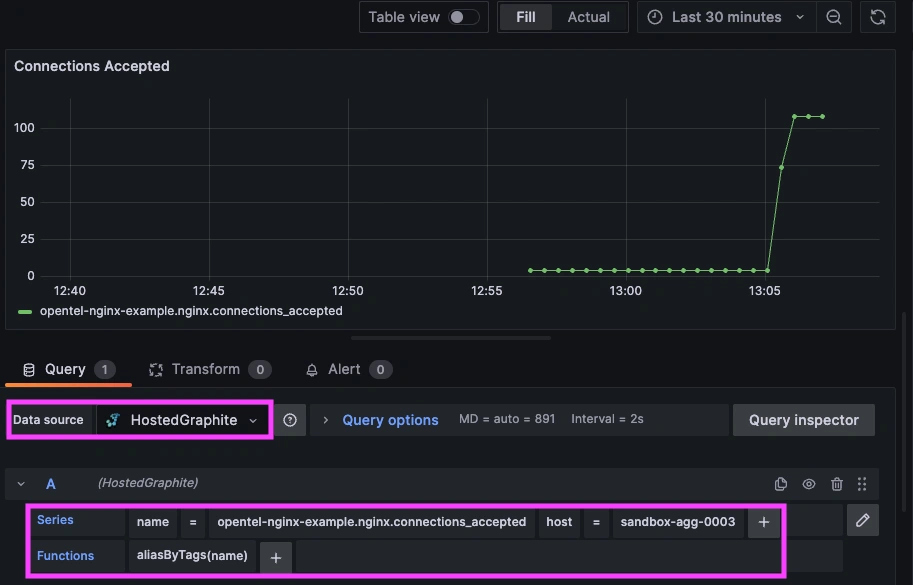Click the zoom out time range icon
This screenshot has width=913, height=585.
834,17
